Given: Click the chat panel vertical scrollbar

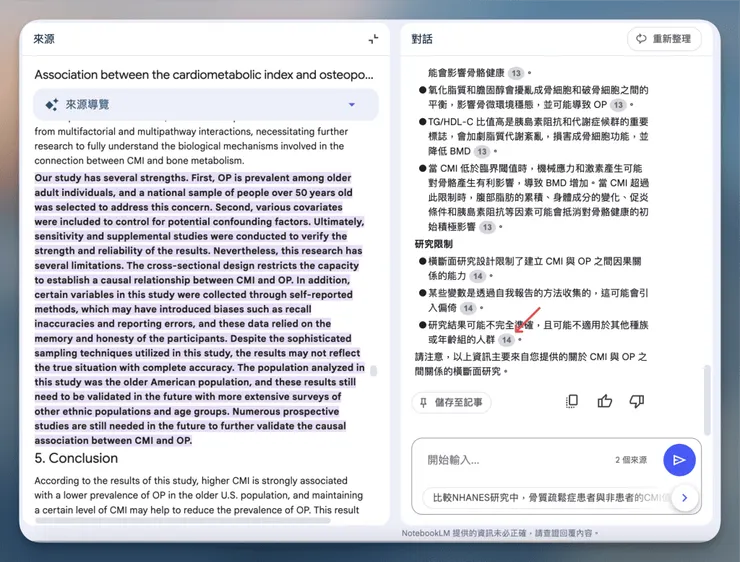Looking at the screenshot, I should [706, 400].
